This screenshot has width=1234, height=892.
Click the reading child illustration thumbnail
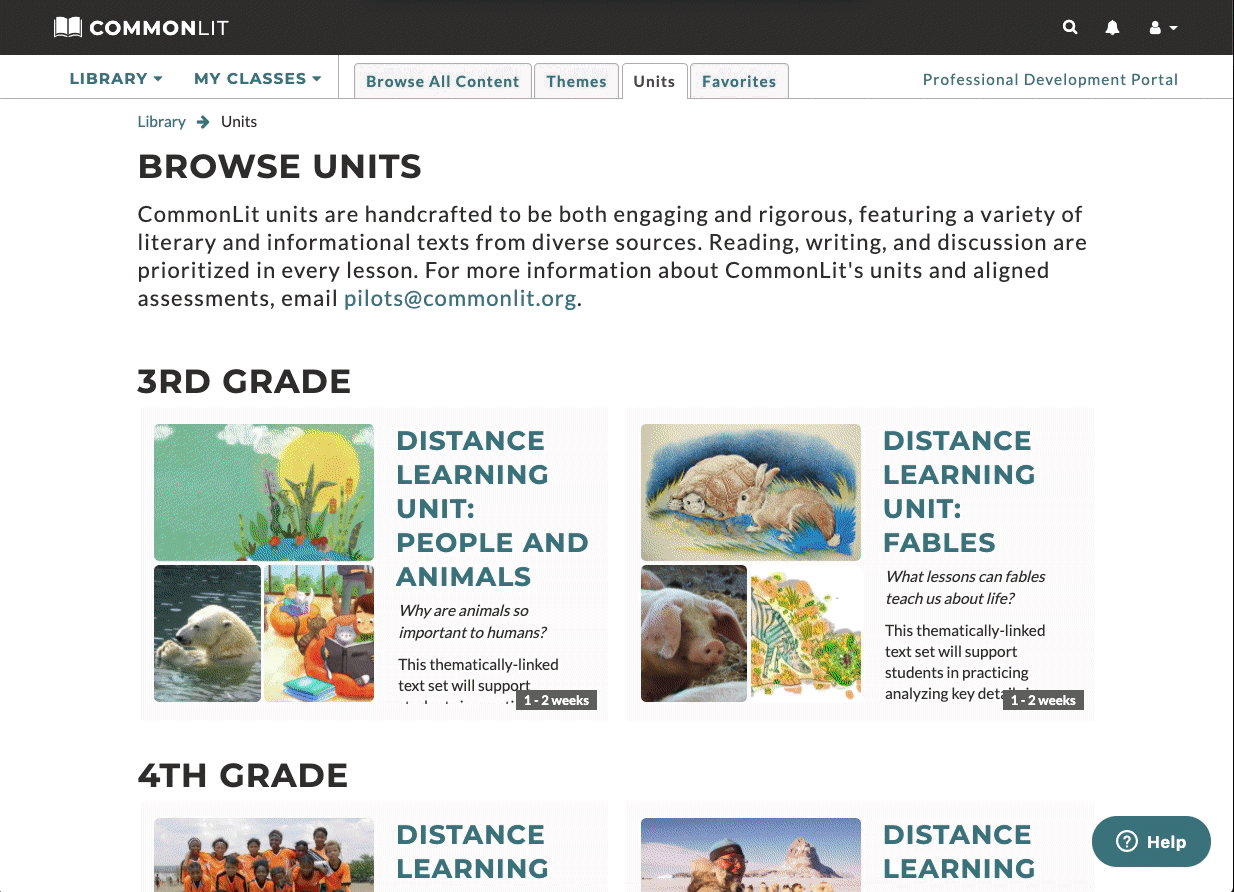(318, 633)
